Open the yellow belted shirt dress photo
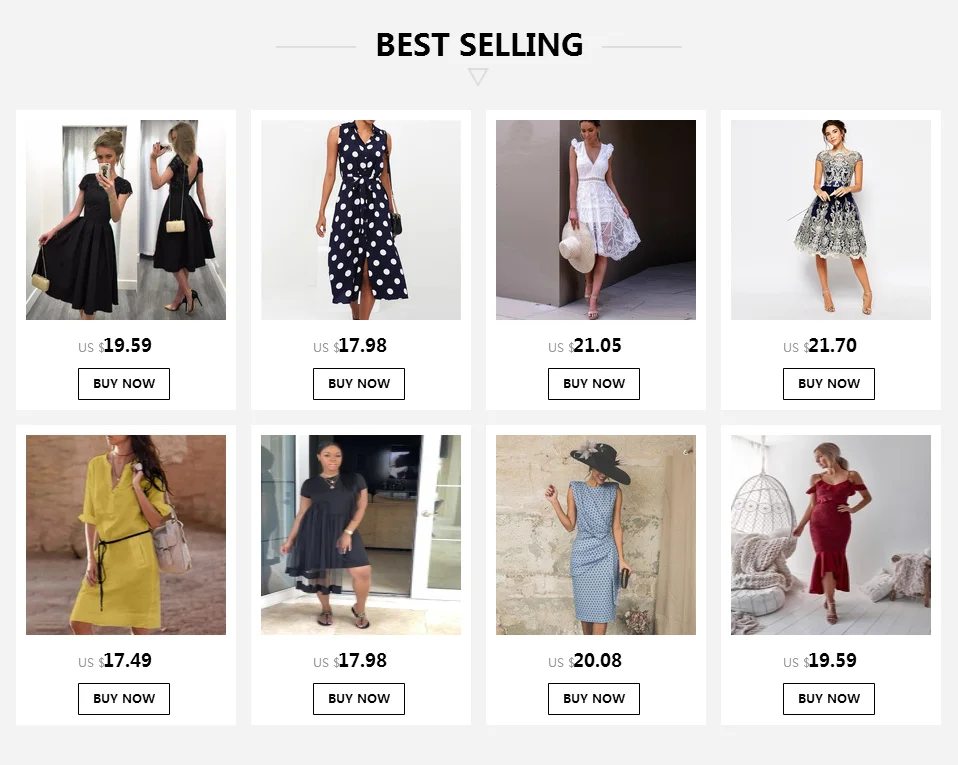The image size is (958, 765). pyautogui.click(x=126, y=535)
